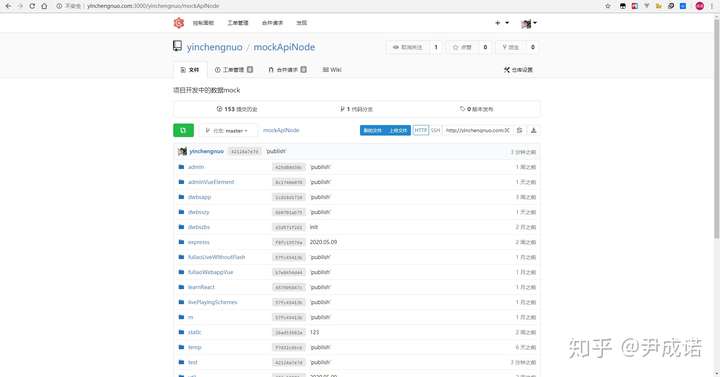Open the browser three-dot menu
Screen dimensions: 720x377
pyautogui.click(x=712, y=6)
